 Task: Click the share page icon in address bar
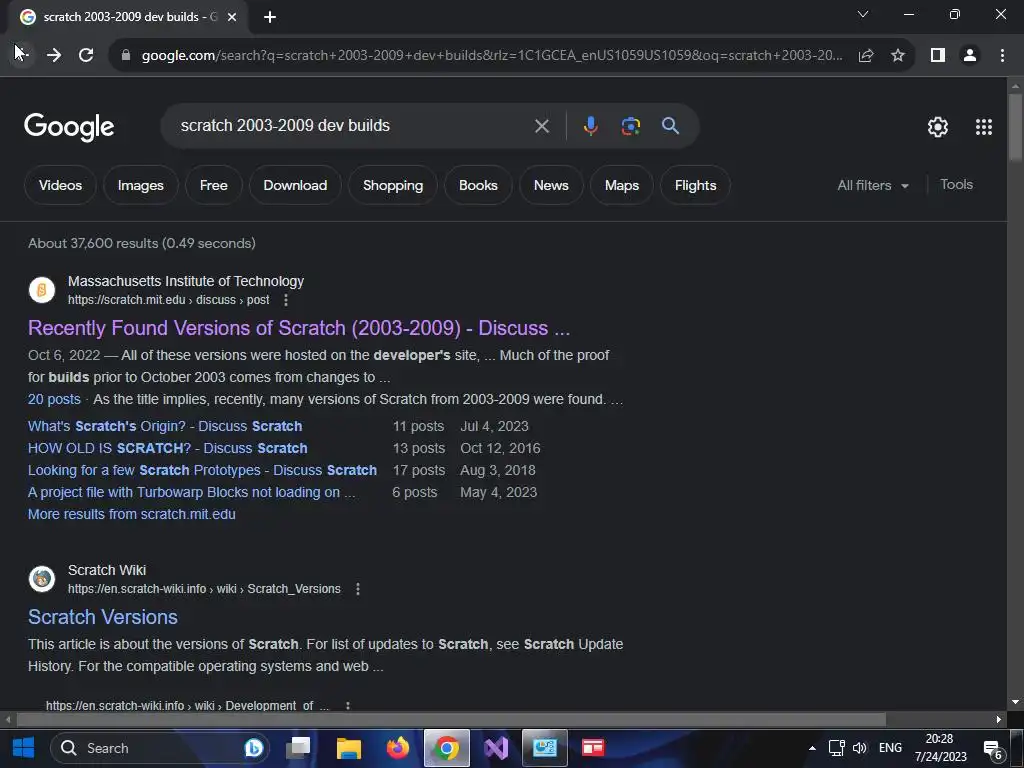tap(866, 56)
